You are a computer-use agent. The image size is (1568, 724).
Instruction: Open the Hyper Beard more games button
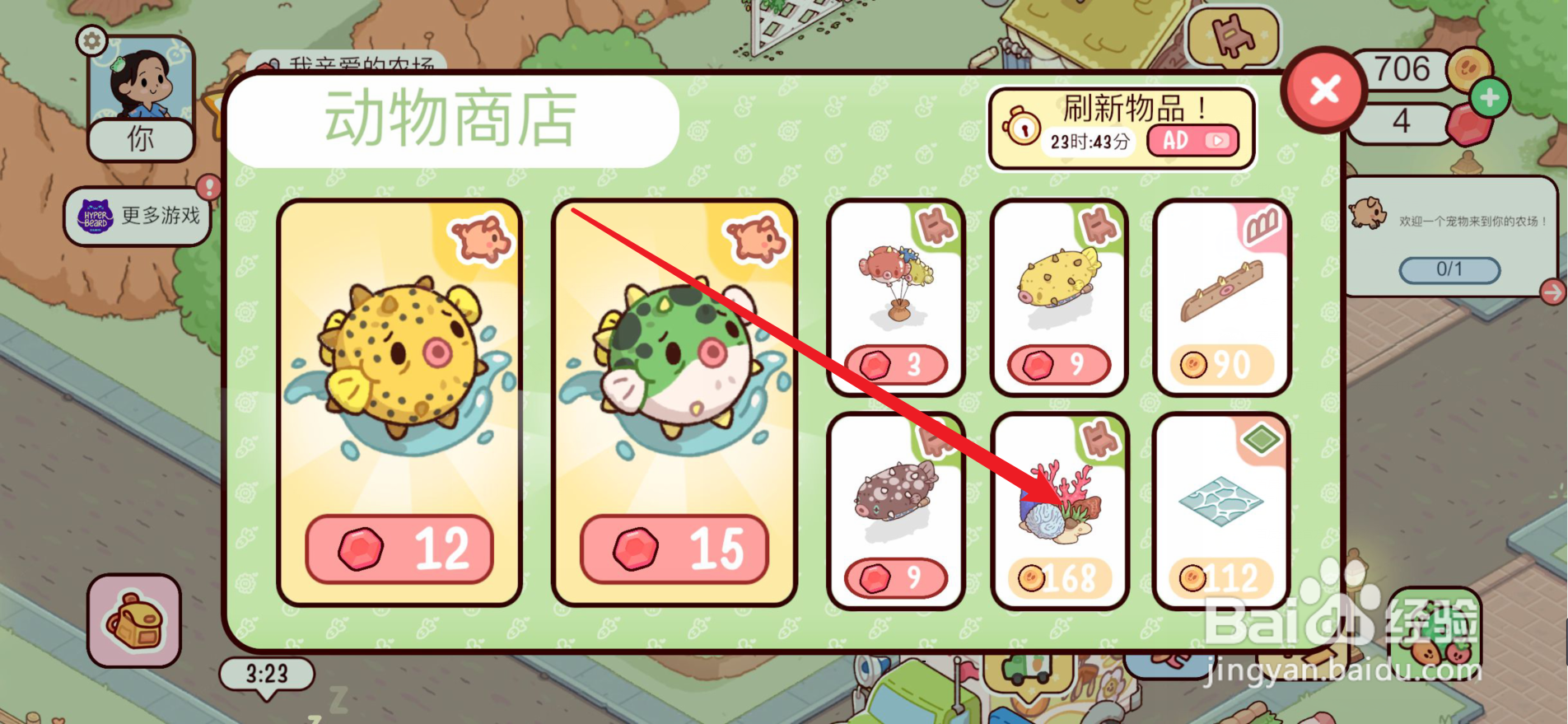click(138, 217)
